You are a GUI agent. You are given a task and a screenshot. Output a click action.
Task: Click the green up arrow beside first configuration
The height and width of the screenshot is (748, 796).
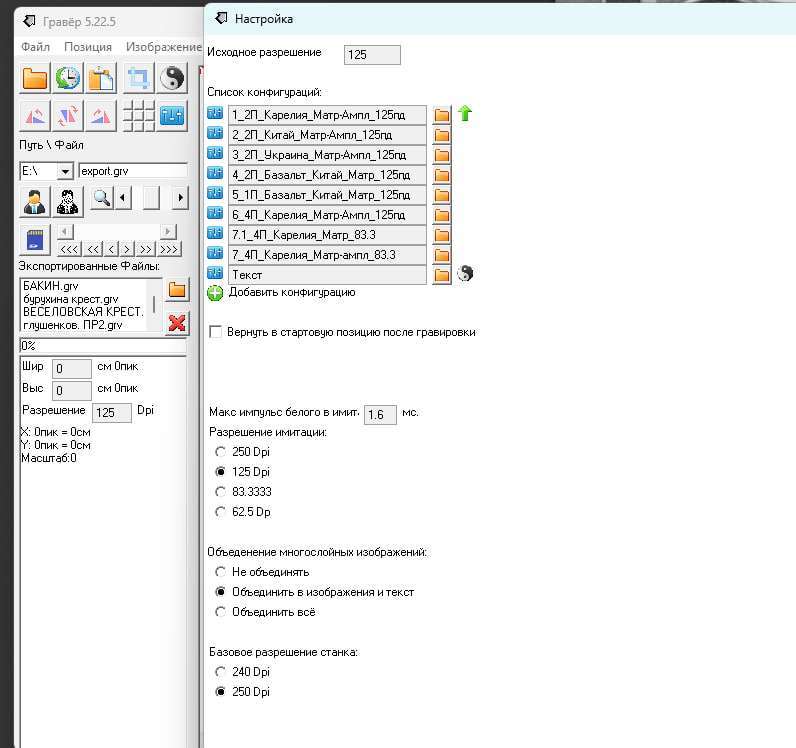tap(465, 114)
